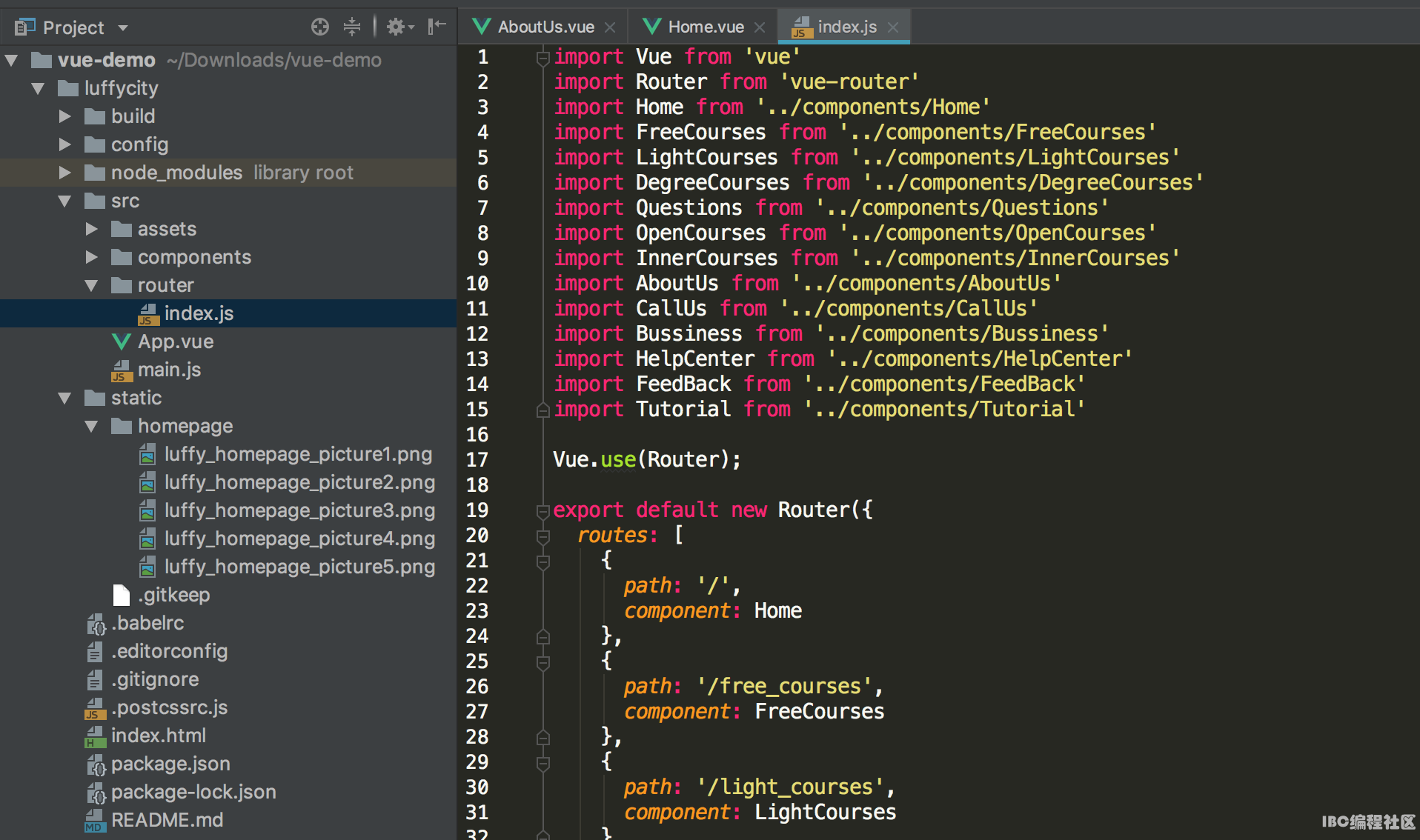Switch to the AboutUs.vue tab
The image size is (1420, 840).
[545, 27]
